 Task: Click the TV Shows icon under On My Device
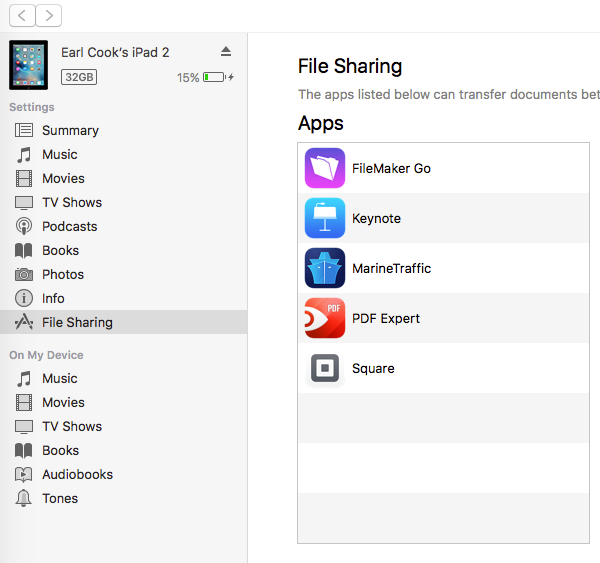24,427
